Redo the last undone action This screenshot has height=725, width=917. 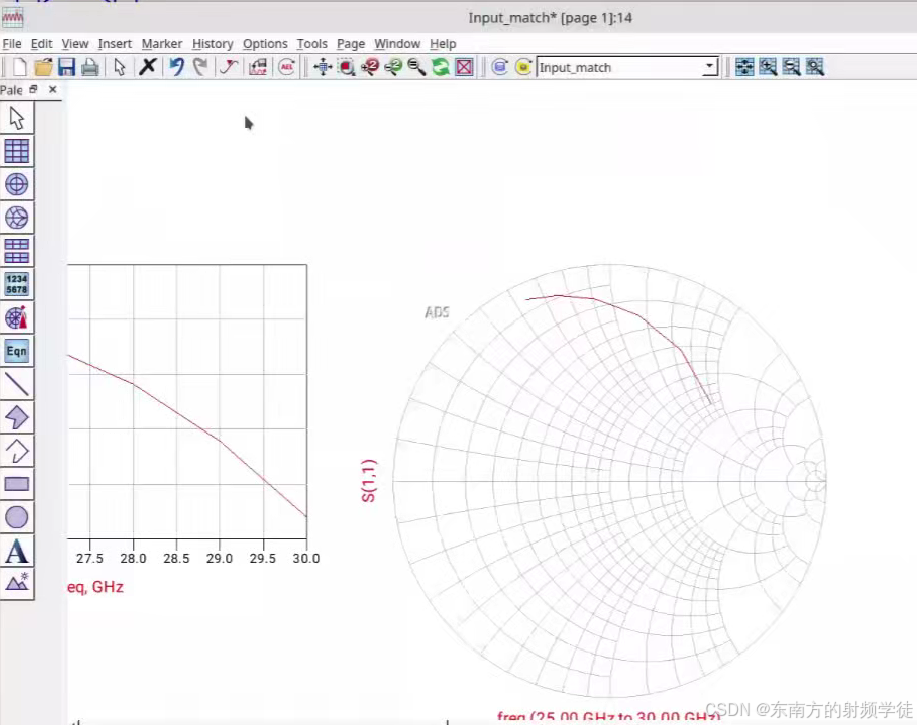[x=201, y=67]
